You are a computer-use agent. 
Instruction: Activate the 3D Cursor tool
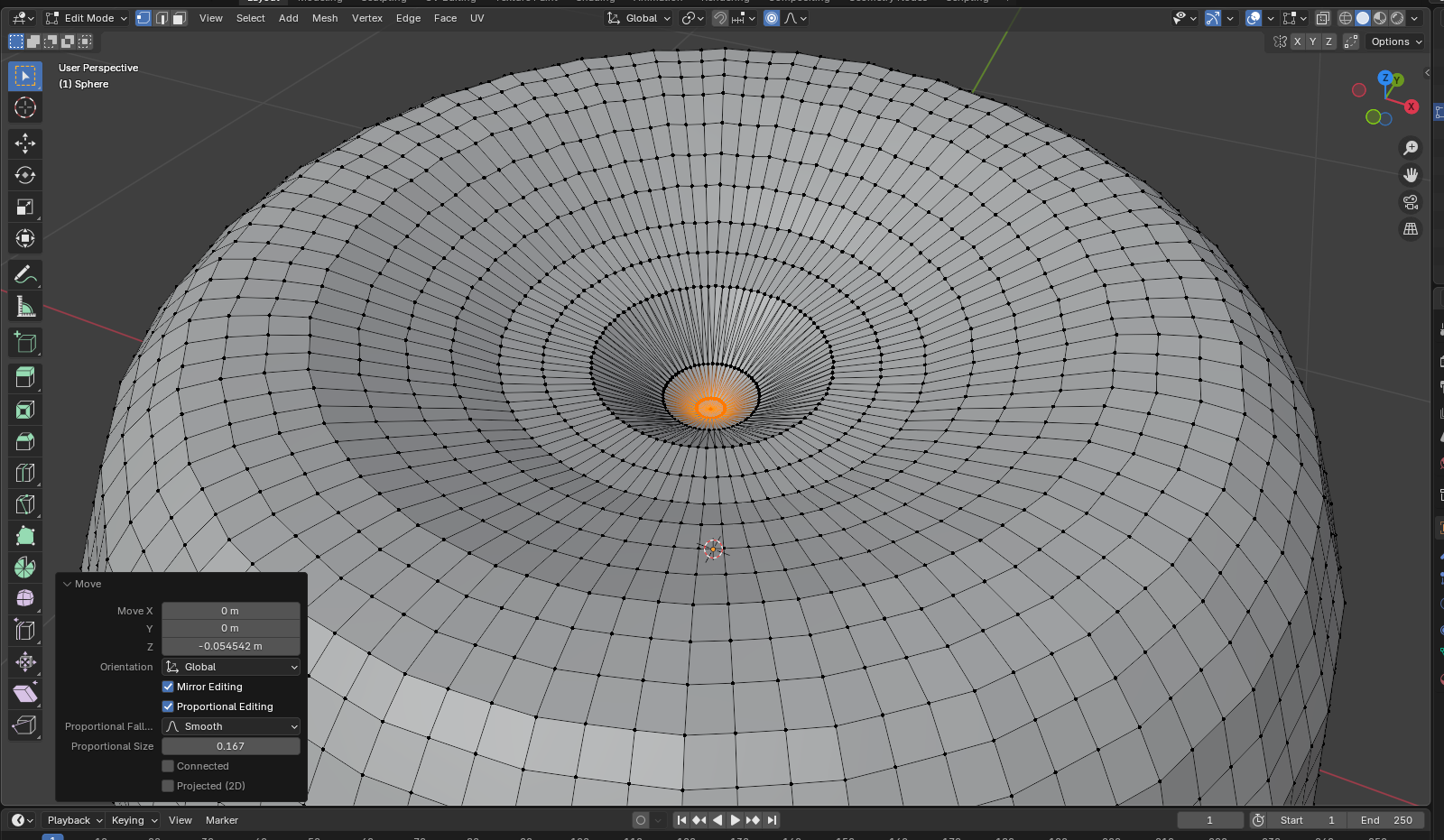click(25, 107)
